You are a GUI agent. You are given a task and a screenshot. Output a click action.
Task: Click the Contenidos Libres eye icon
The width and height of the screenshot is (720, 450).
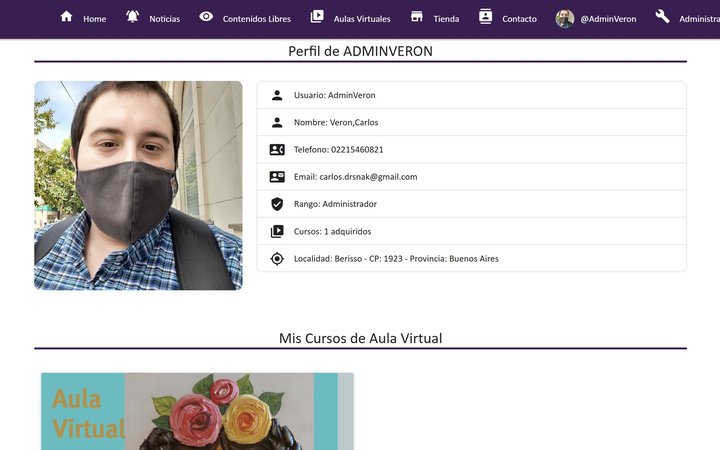[206, 17]
